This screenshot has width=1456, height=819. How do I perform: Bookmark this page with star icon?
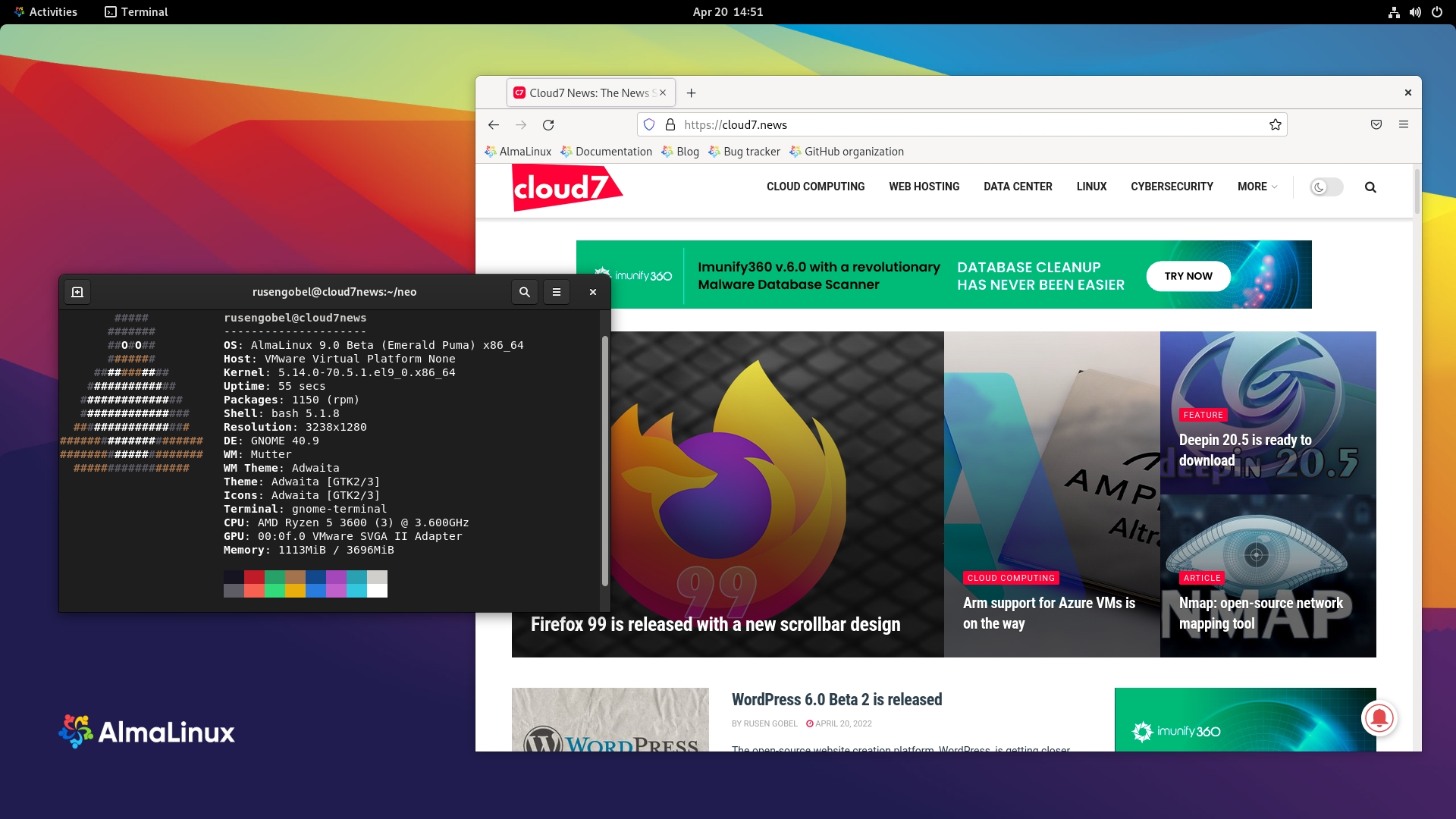1276,124
